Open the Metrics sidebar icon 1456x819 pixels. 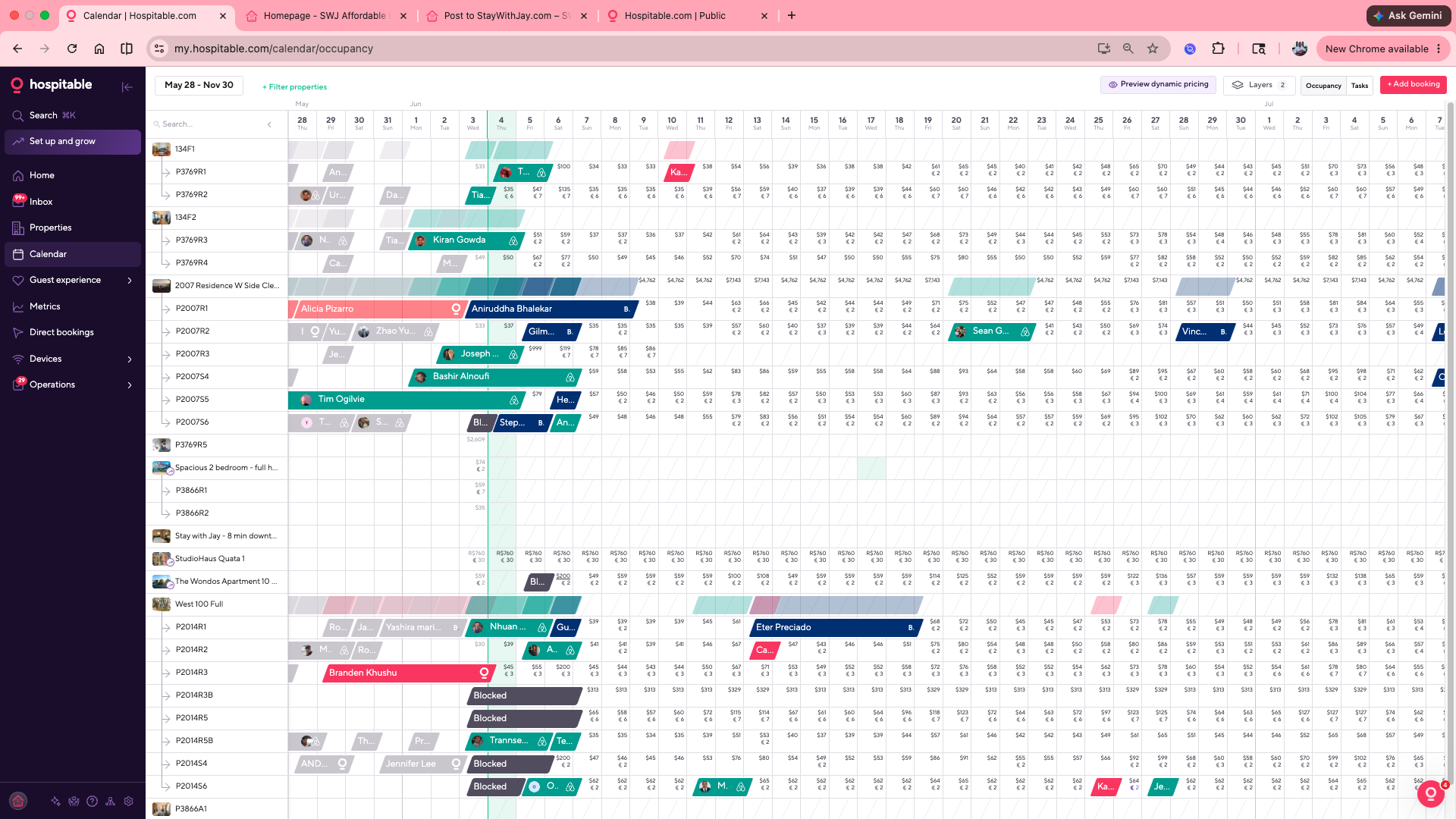click(x=18, y=306)
